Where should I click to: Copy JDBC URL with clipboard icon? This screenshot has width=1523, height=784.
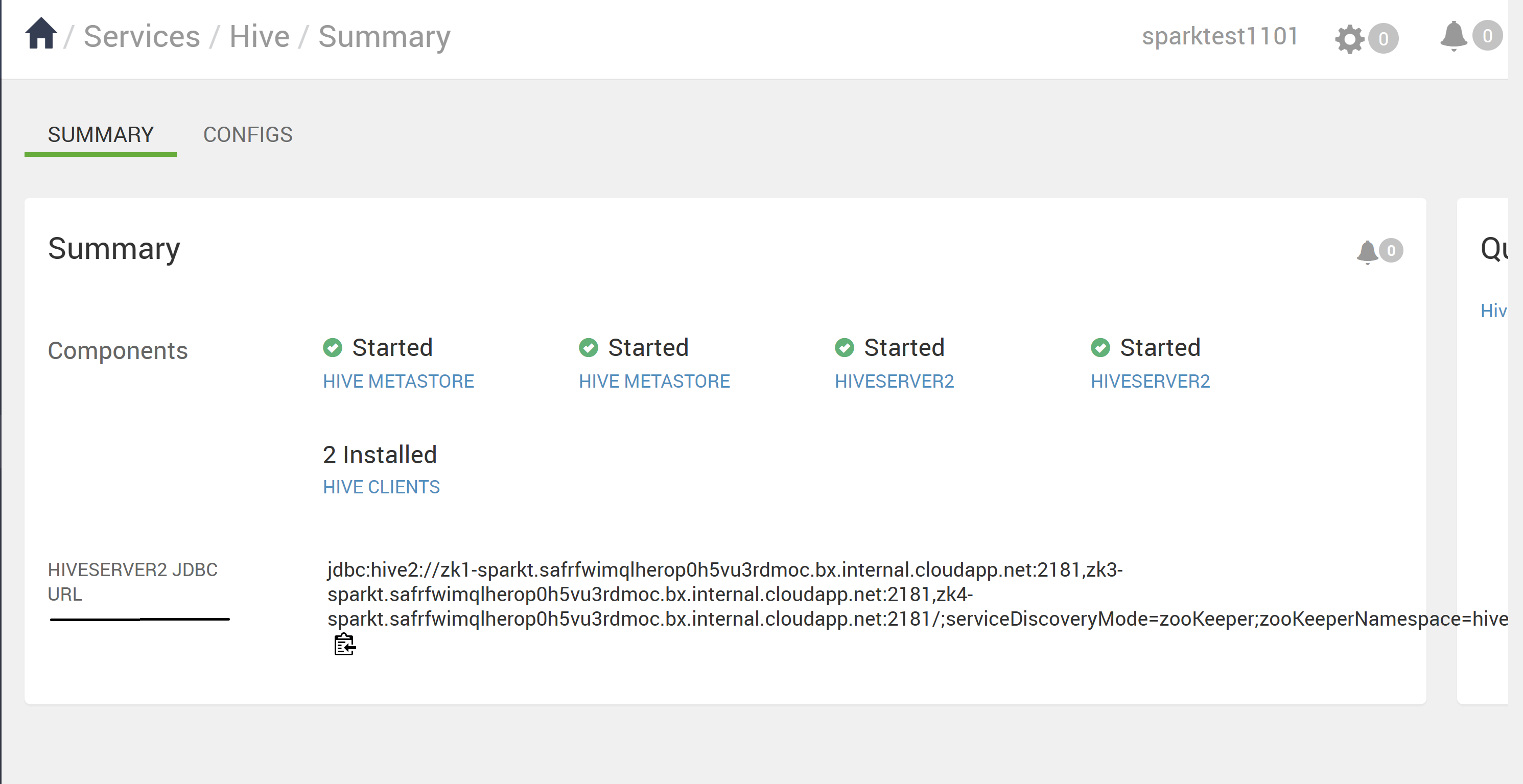[x=345, y=645]
